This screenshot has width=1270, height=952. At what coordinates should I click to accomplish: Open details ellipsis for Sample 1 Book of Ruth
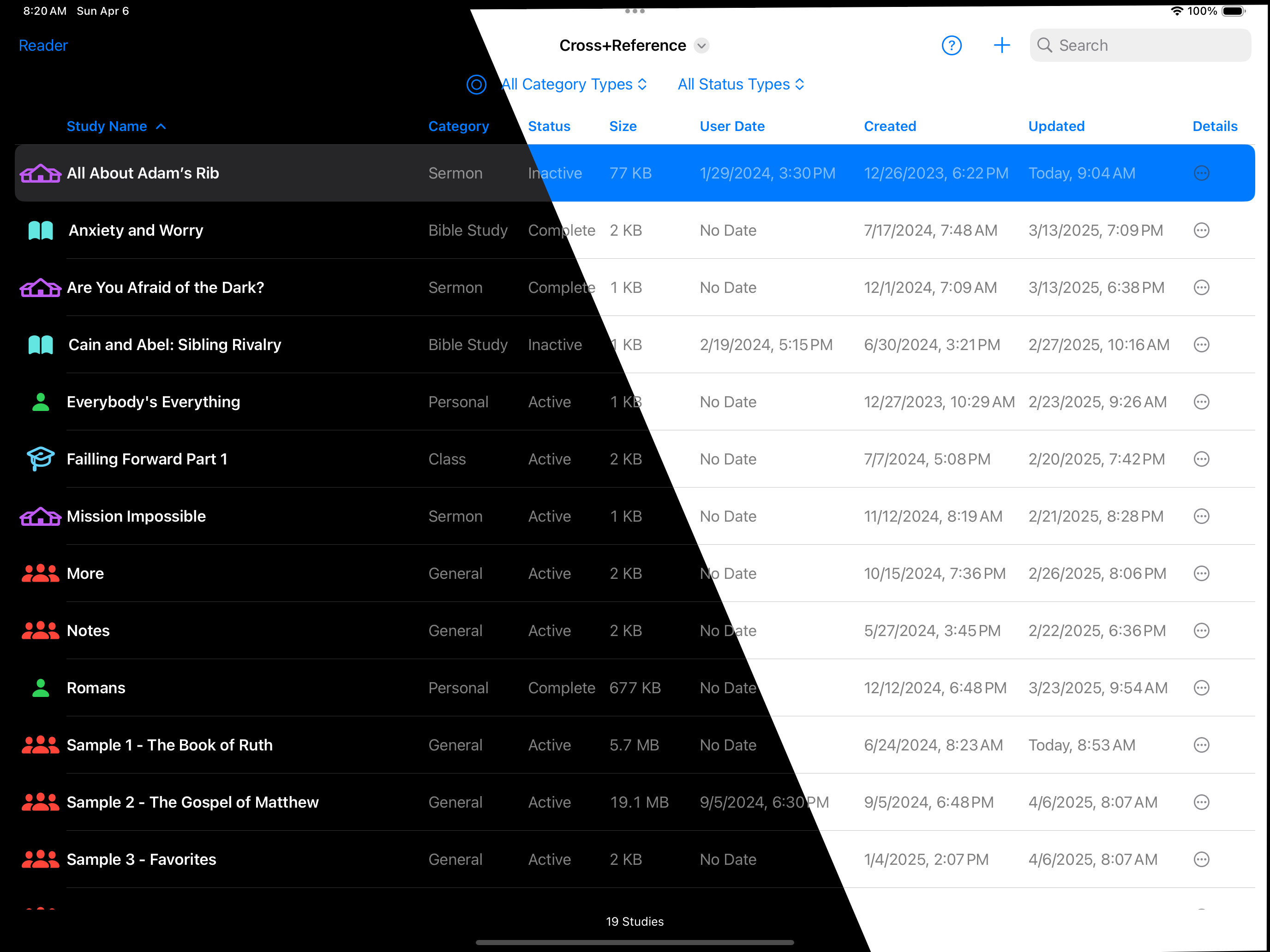coord(1201,745)
